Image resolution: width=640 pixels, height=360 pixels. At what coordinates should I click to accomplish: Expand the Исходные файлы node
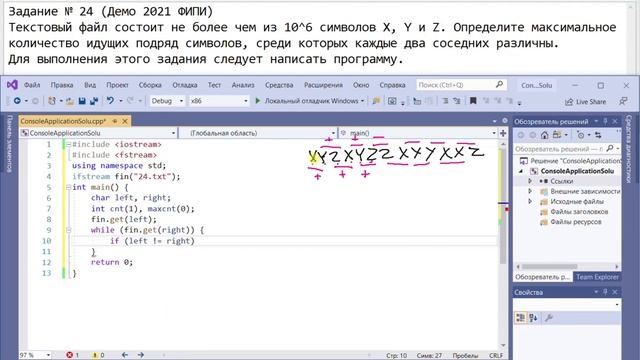pos(530,201)
